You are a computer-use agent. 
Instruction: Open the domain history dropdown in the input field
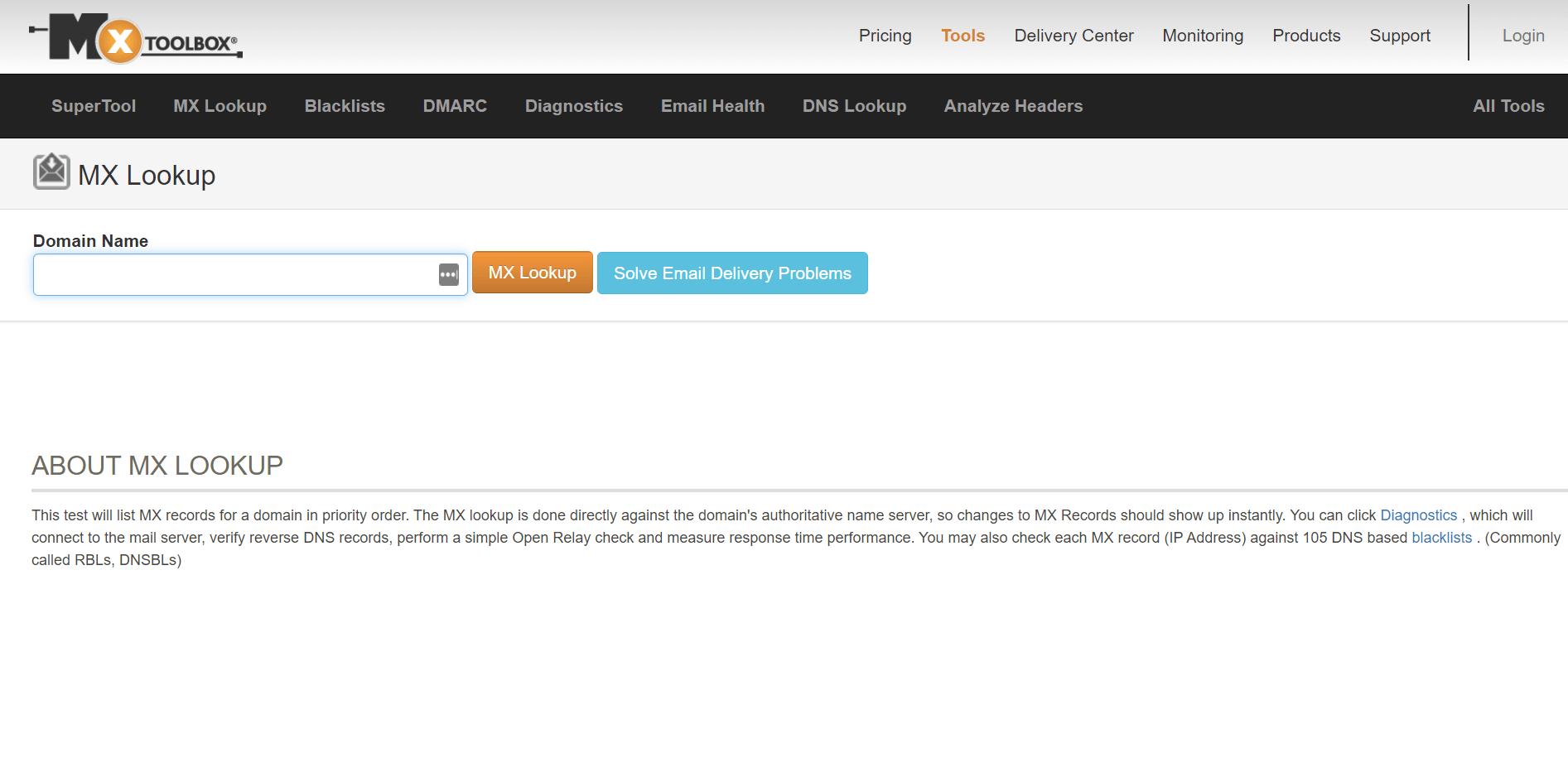[x=448, y=273]
